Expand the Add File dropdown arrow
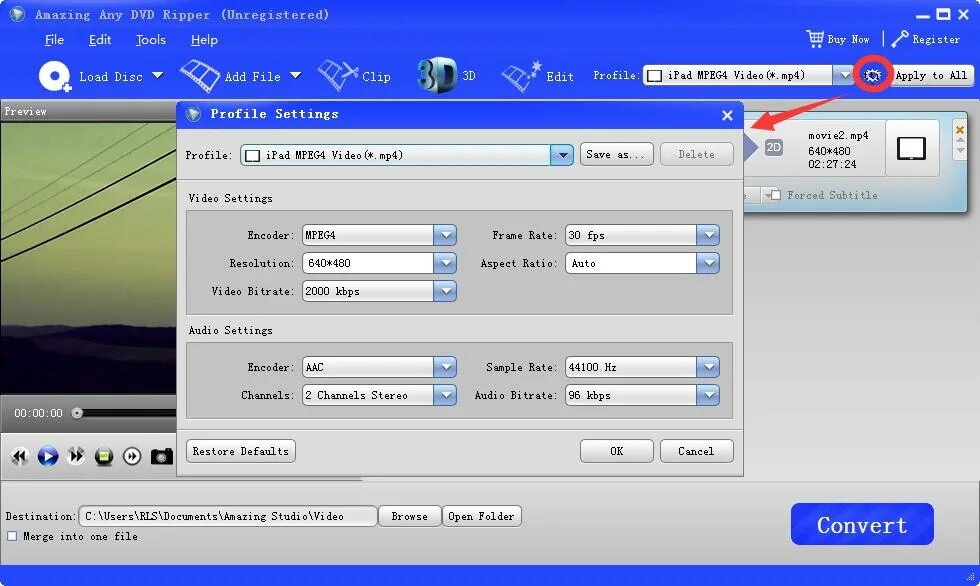This screenshot has height=586, width=980. tap(296, 76)
